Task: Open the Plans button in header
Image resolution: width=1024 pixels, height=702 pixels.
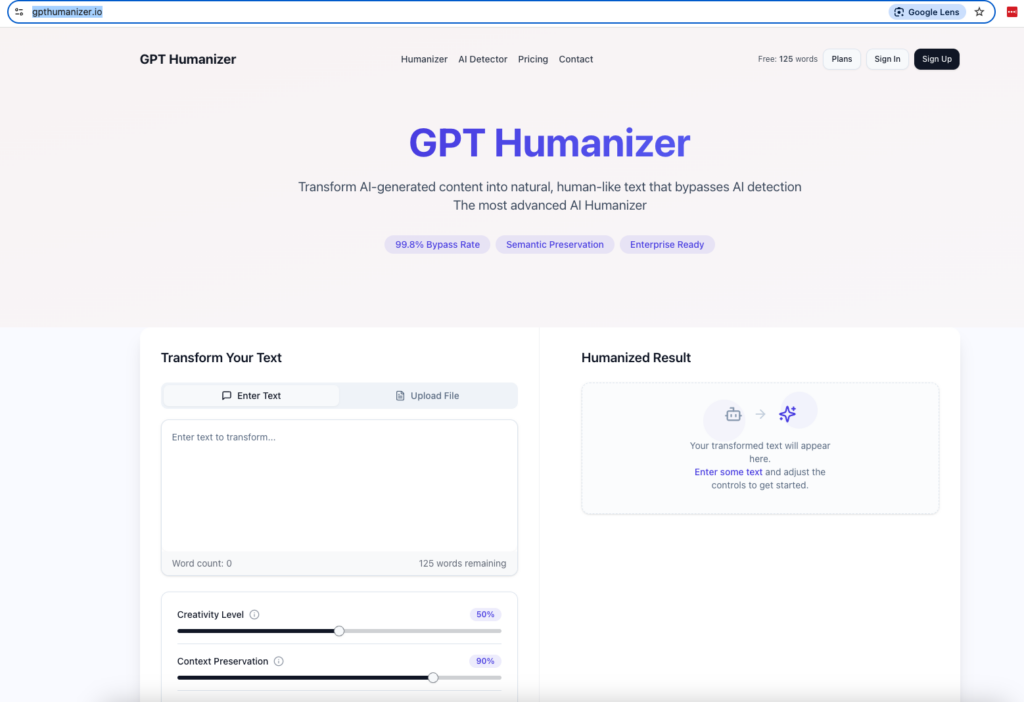Action: [842, 59]
